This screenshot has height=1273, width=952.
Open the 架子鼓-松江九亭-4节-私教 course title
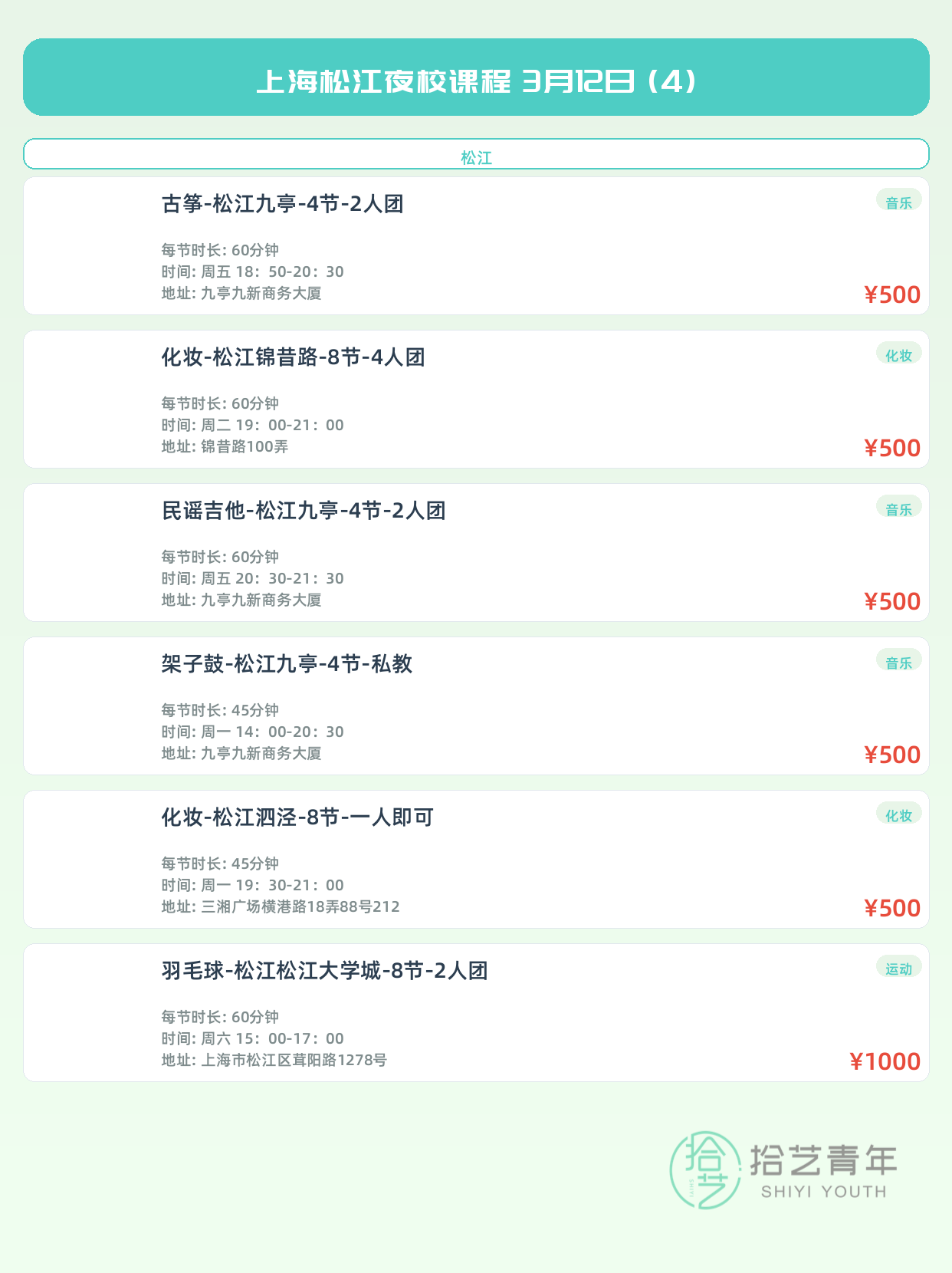coord(287,664)
